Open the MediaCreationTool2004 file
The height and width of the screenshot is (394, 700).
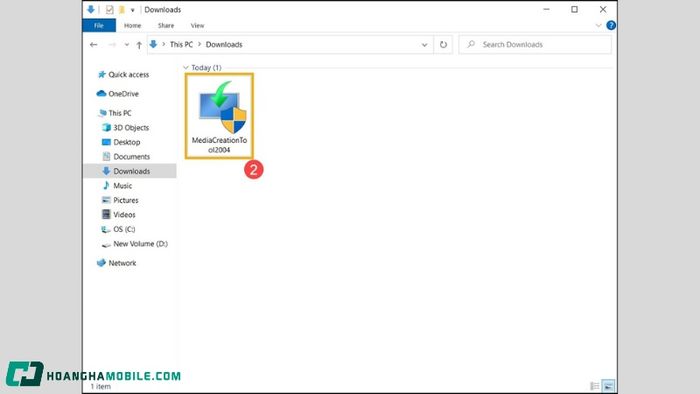pos(219,116)
